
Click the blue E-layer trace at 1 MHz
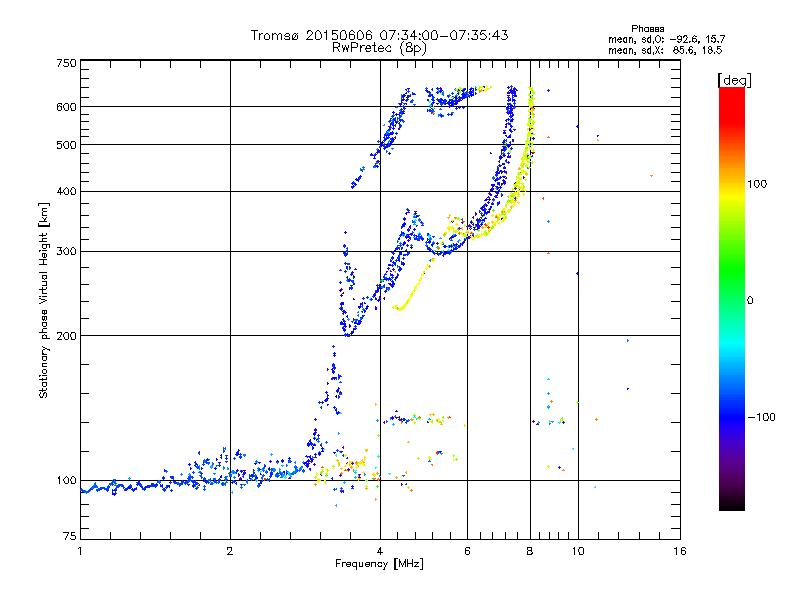click(x=85, y=491)
